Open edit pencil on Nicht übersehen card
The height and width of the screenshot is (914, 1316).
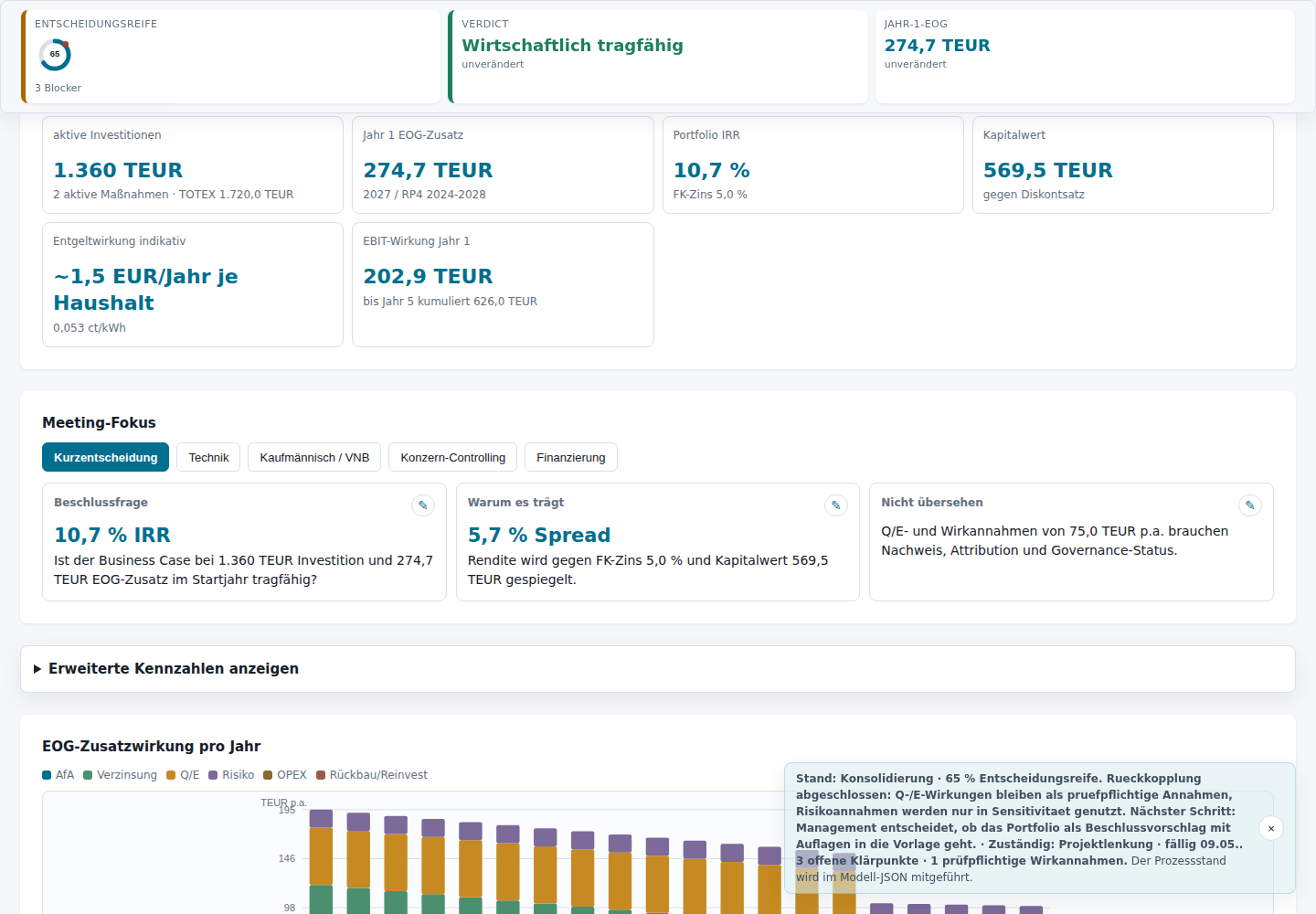tap(1250, 505)
